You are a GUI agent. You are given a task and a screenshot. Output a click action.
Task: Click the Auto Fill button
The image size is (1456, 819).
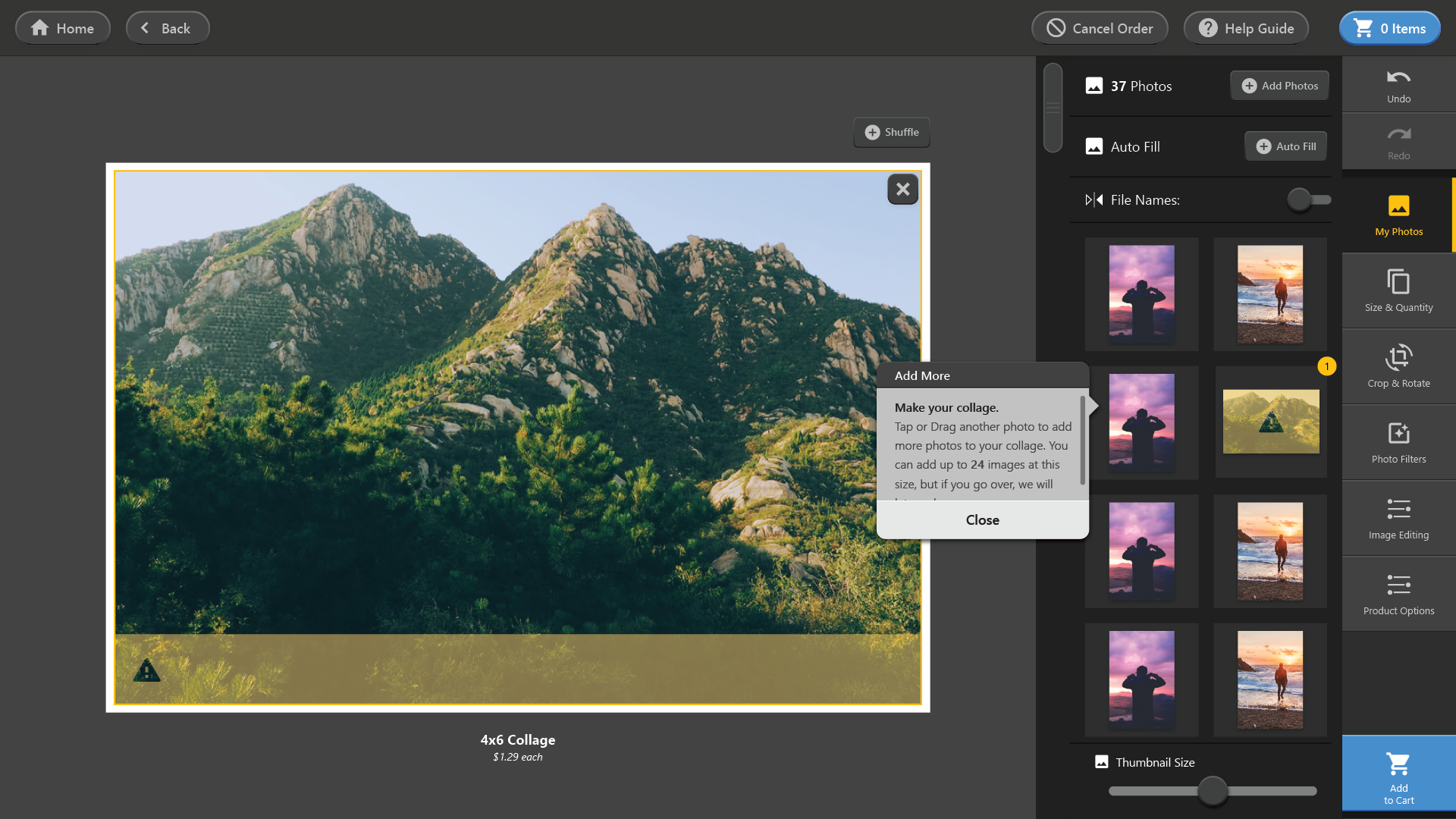[1285, 146]
